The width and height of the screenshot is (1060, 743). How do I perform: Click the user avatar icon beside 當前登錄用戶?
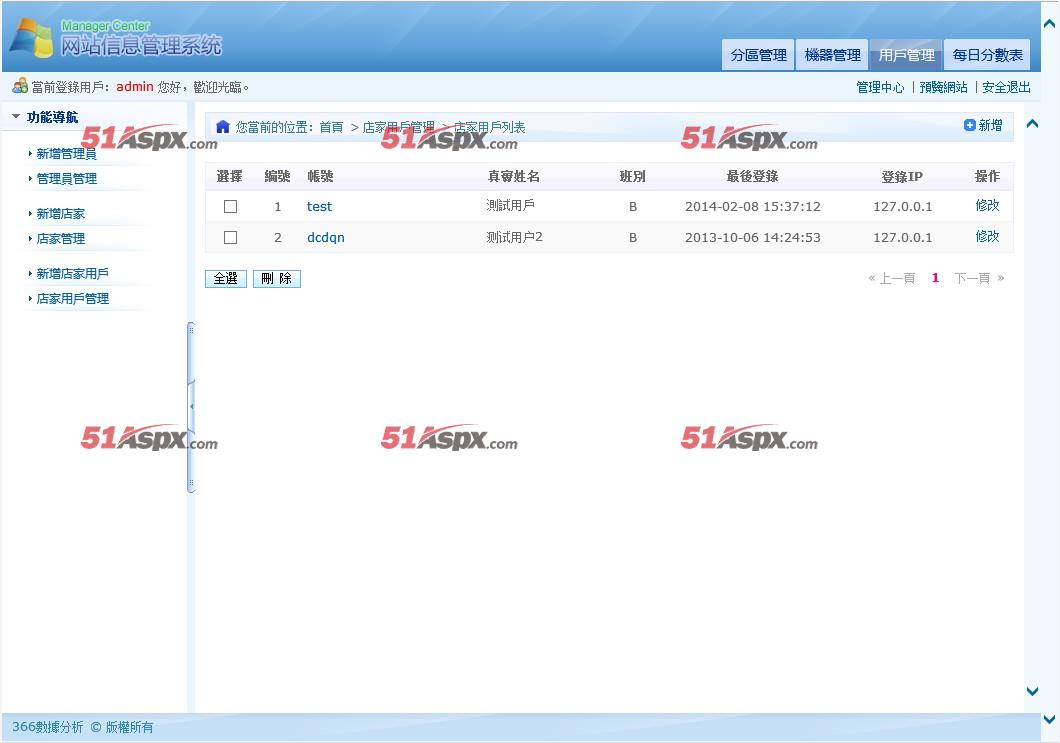point(20,86)
